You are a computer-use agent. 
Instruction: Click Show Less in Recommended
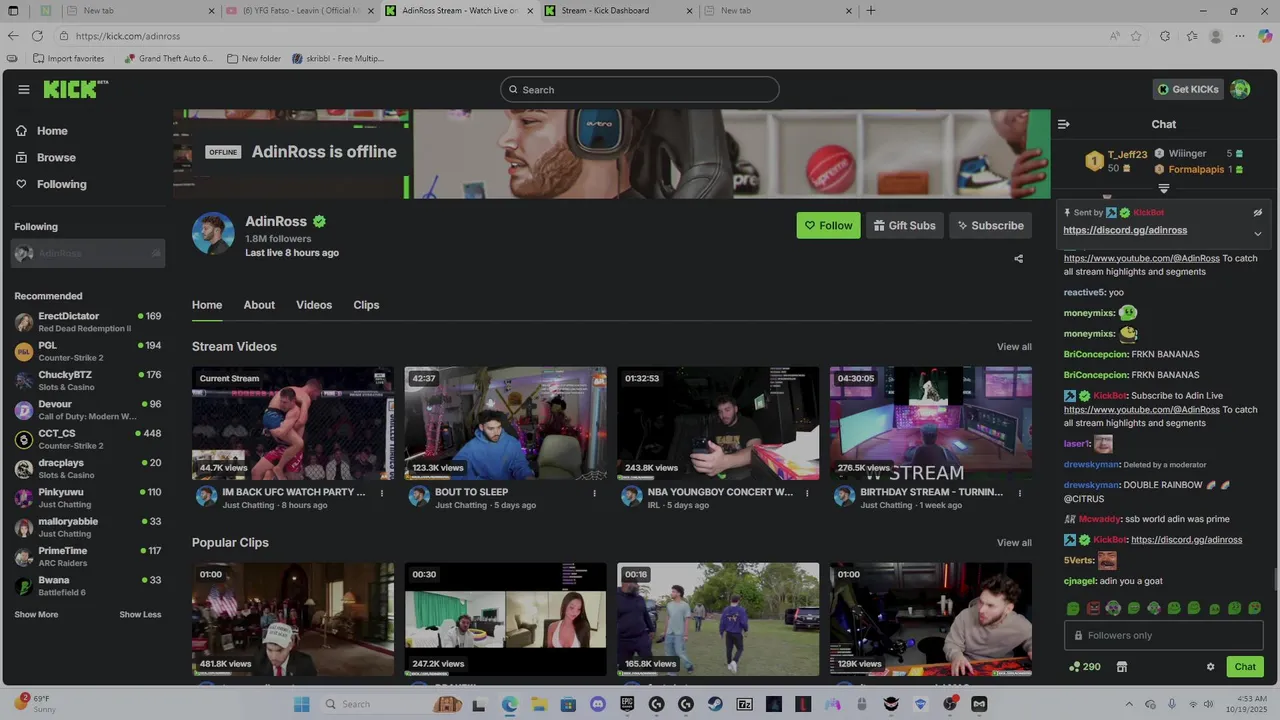click(140, 614)
